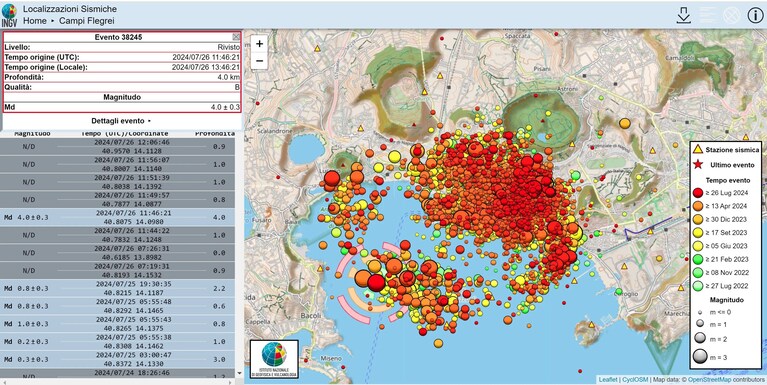Image resolution: width=767 pixels, height=385 pixels.
Task: Open the information icon in the header
Action: pos(755,16)
